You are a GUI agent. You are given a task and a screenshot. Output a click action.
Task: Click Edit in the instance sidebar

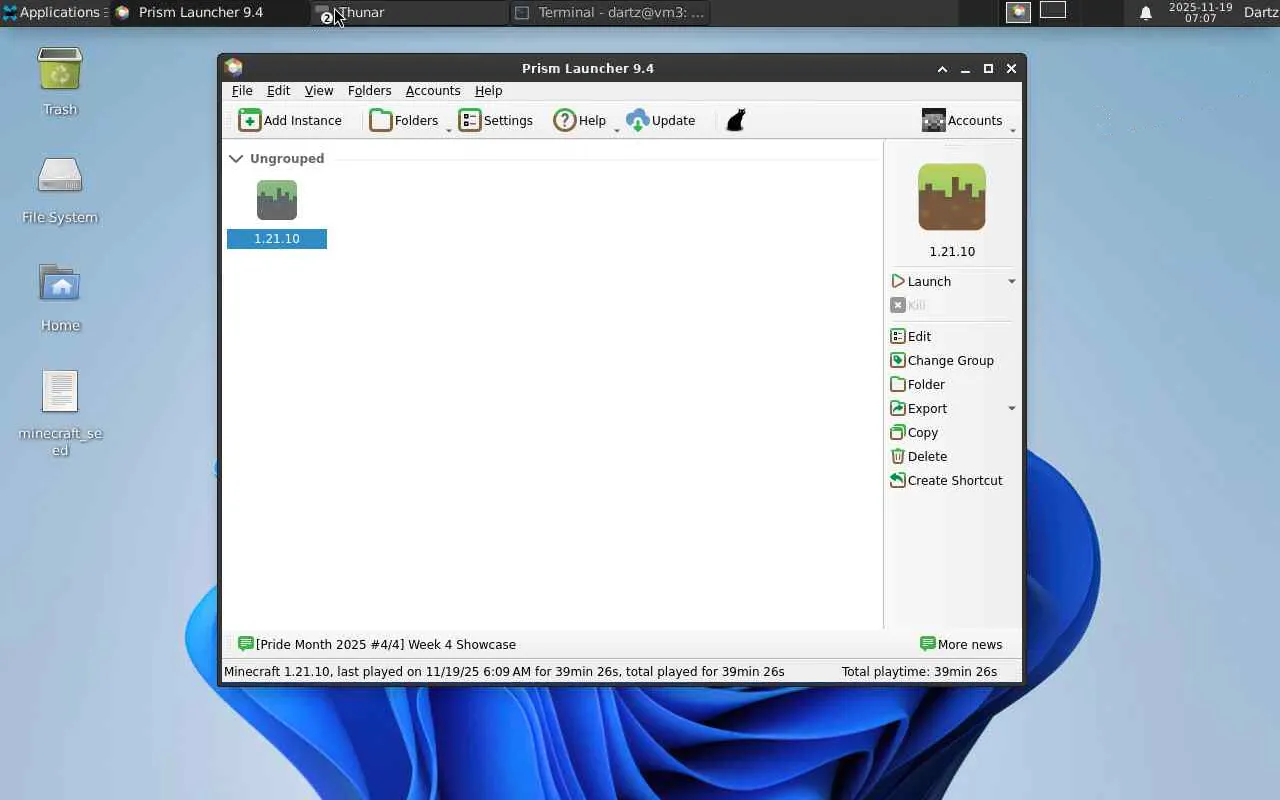coord(911,337)
